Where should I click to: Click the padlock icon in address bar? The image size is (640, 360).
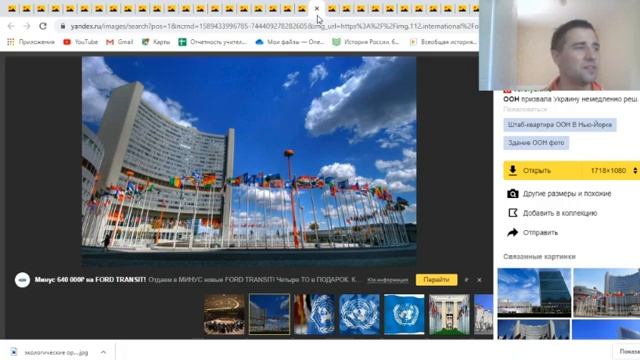click(x=62, y=26)
